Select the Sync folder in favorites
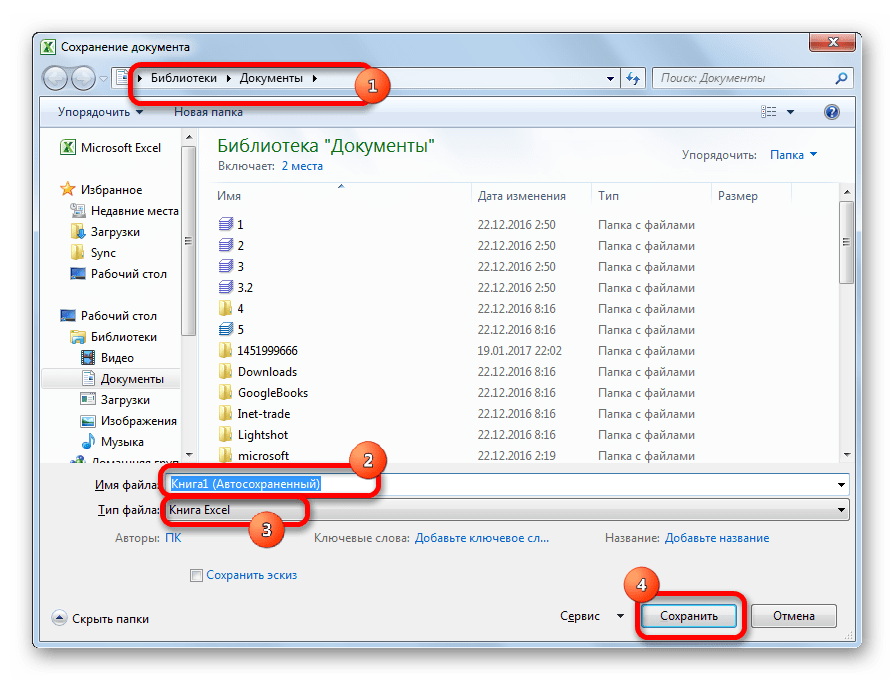 (x=103, y=253)
